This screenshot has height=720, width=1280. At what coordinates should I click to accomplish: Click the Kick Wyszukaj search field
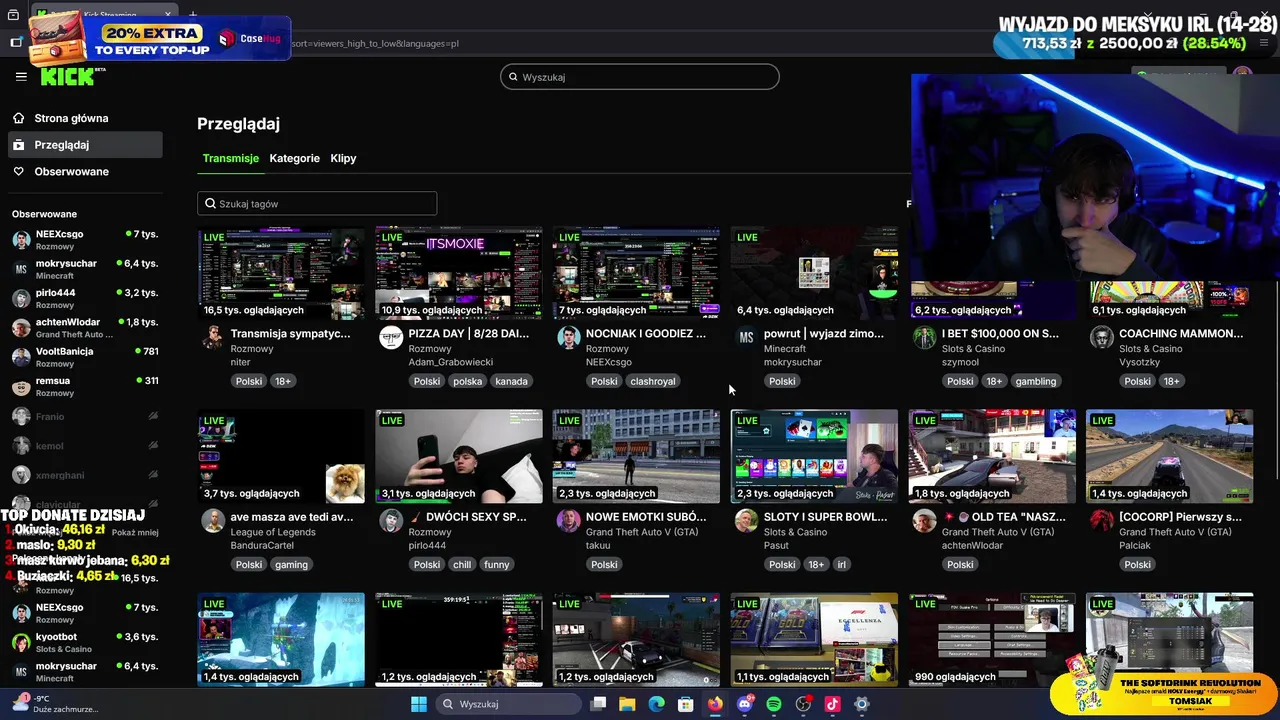[x=640, y=77]
